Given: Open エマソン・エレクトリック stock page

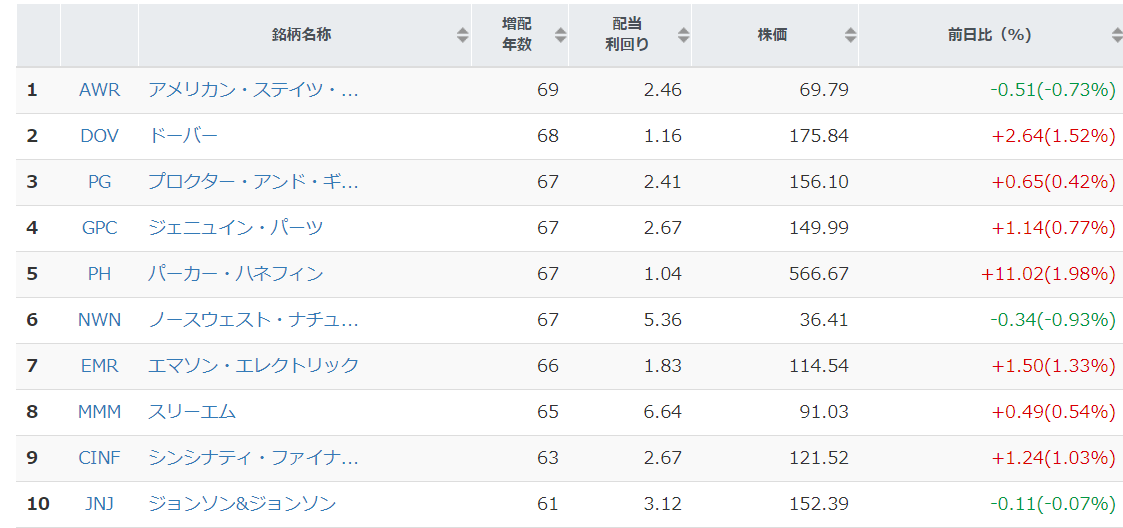Looking at the screenshot, I should click(x=254, y=365).
